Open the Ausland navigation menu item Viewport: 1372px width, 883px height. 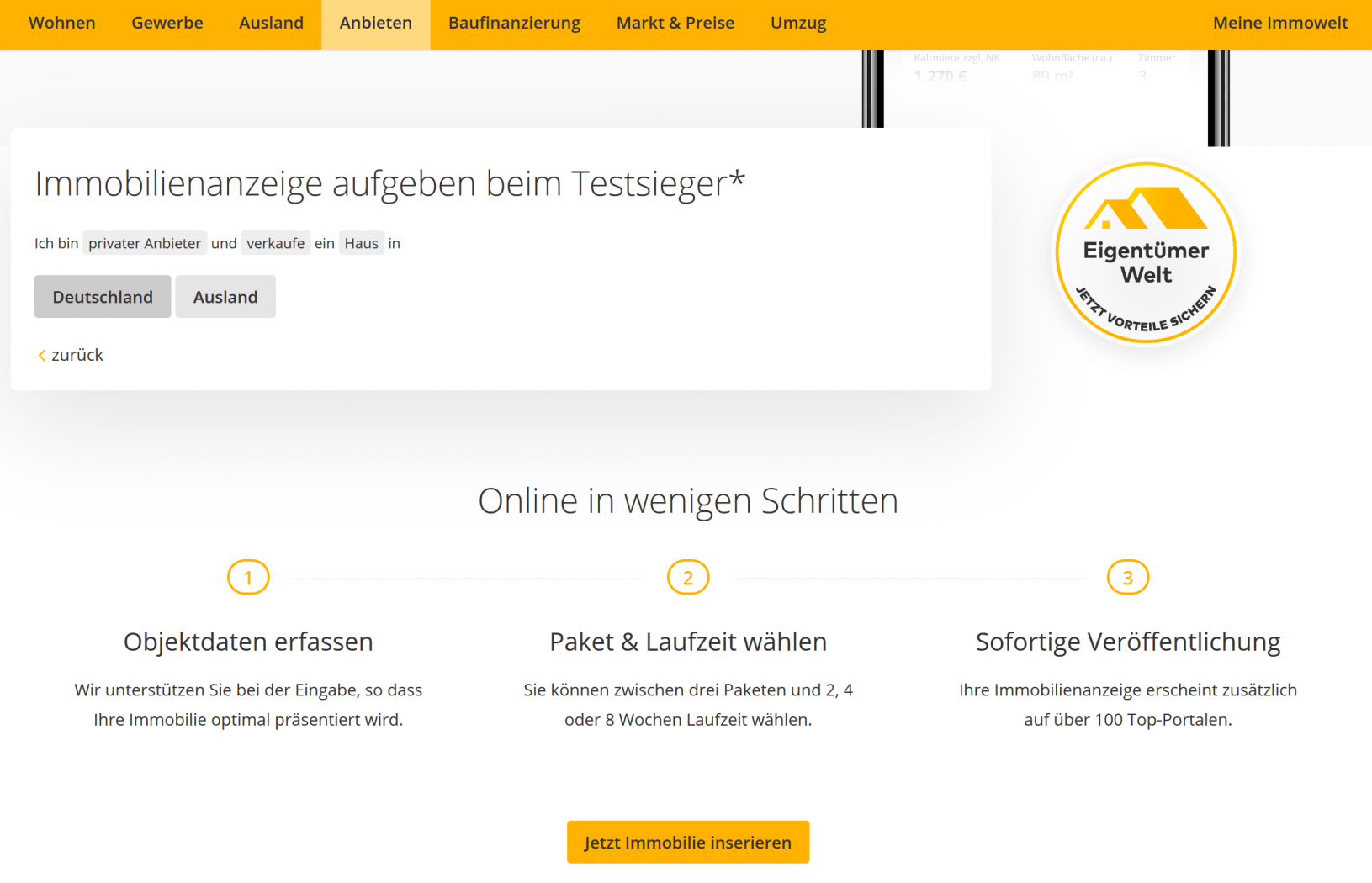(271, 24)
